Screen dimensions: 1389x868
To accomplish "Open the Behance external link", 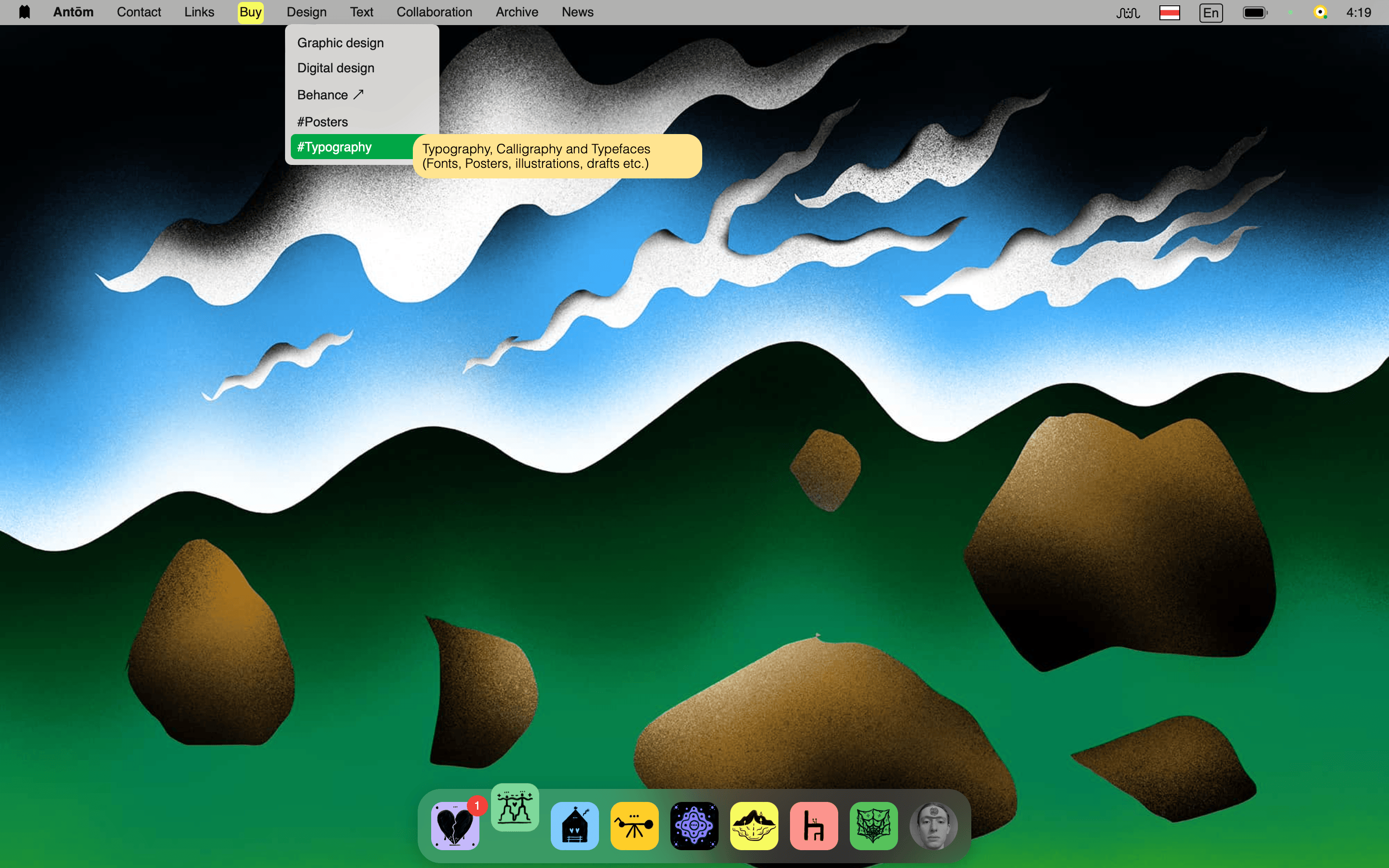I will (330, 95).
